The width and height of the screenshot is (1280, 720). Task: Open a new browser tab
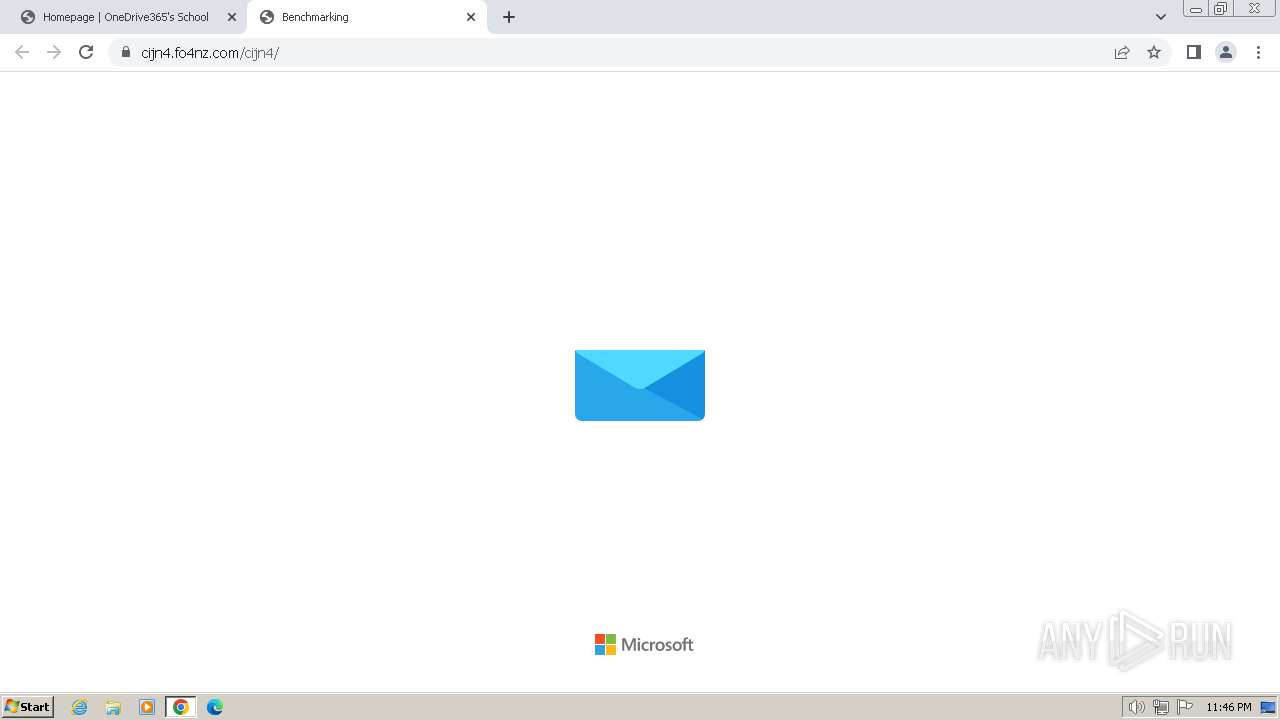[509, 17]
